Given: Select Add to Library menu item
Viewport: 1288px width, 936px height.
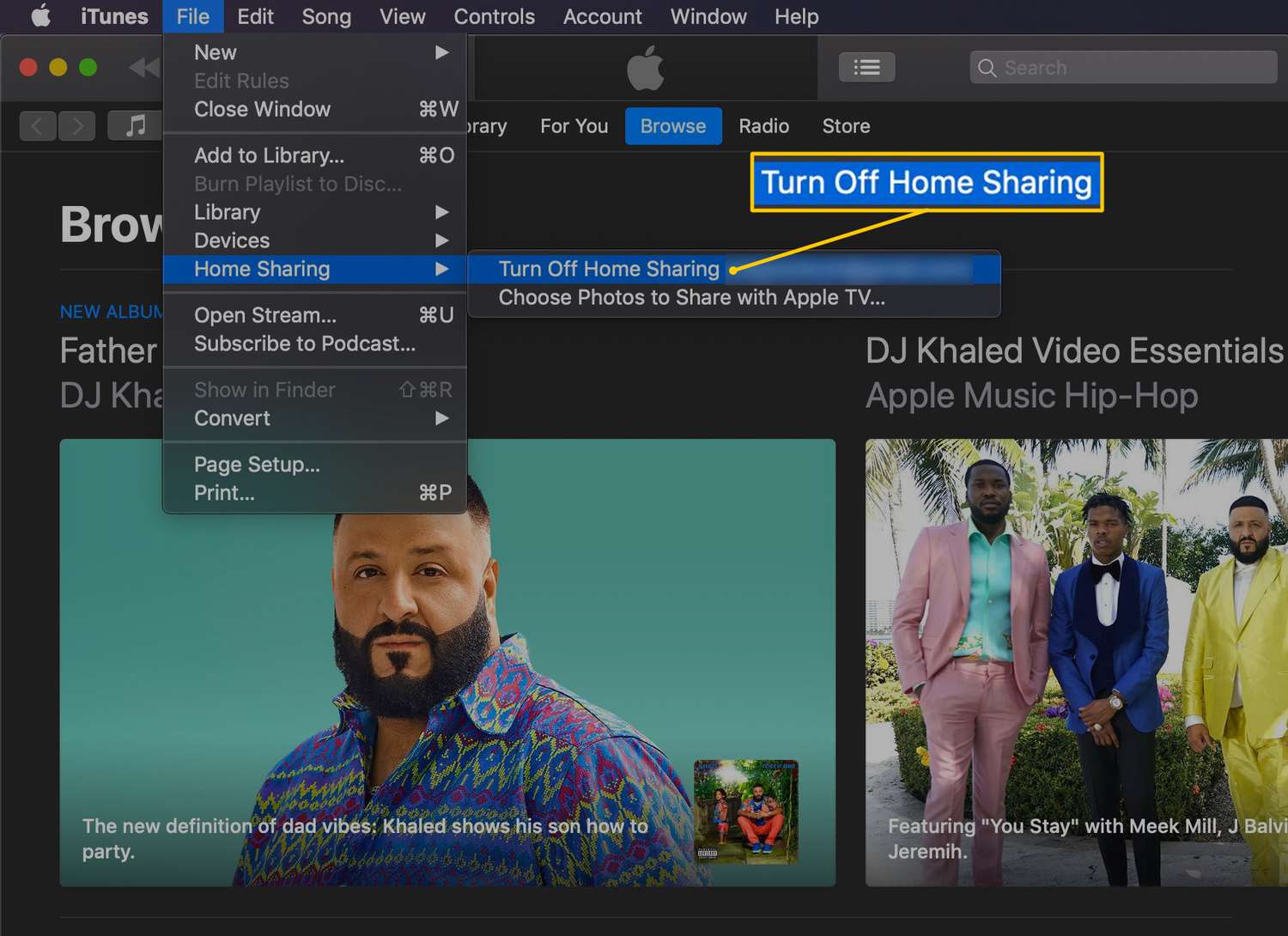Looking at the screenshot, I should 270,155.
